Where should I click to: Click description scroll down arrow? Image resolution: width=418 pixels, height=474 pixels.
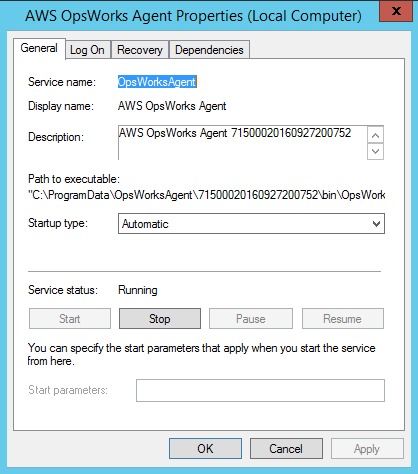tap(375, 152)
